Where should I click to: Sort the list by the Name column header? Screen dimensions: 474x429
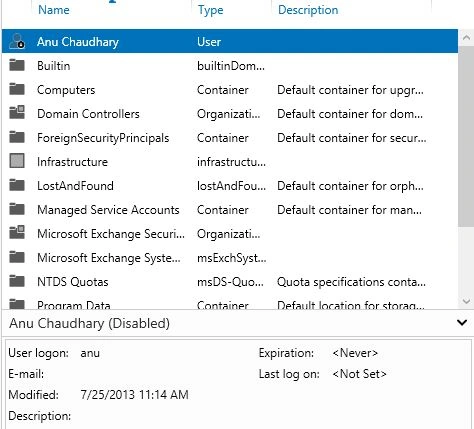pyautogui.click(x=54, y=10)
